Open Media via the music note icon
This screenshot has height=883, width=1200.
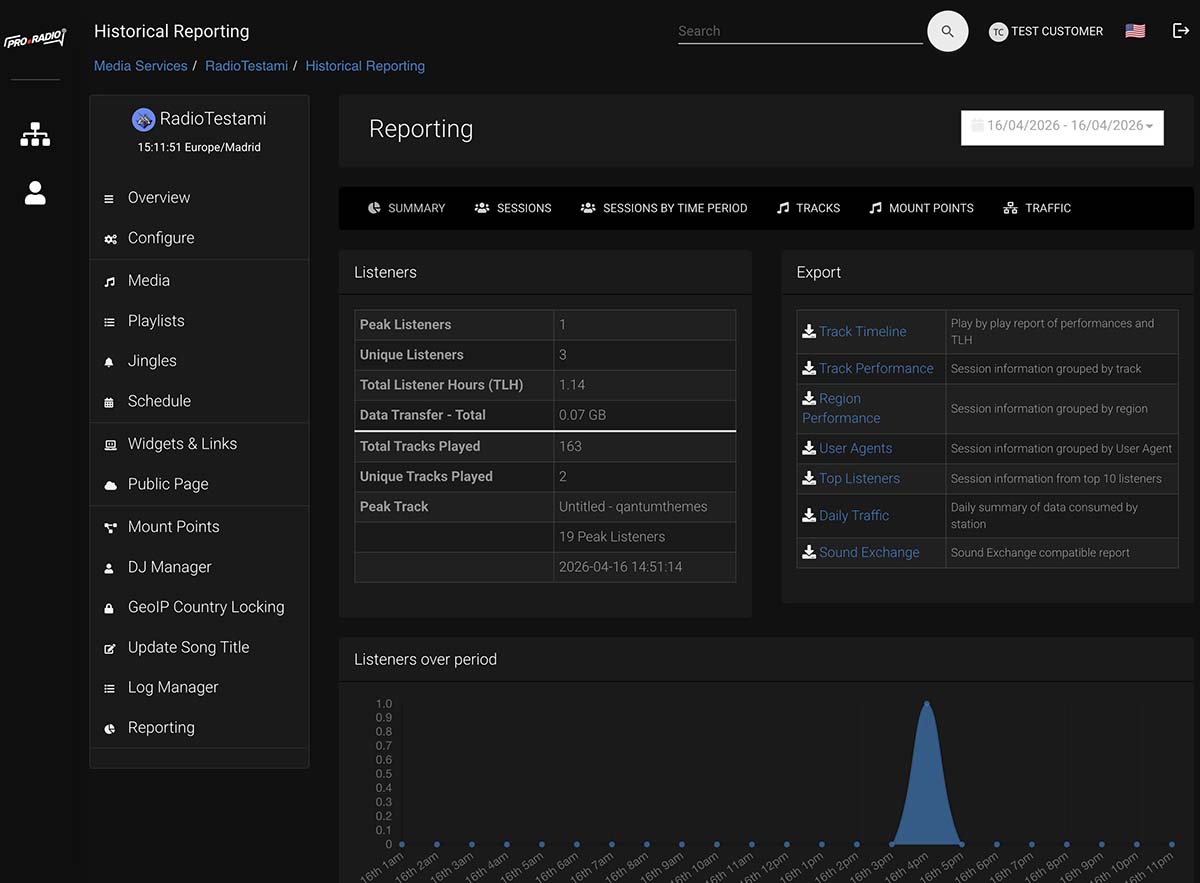(x=110, y=280)
